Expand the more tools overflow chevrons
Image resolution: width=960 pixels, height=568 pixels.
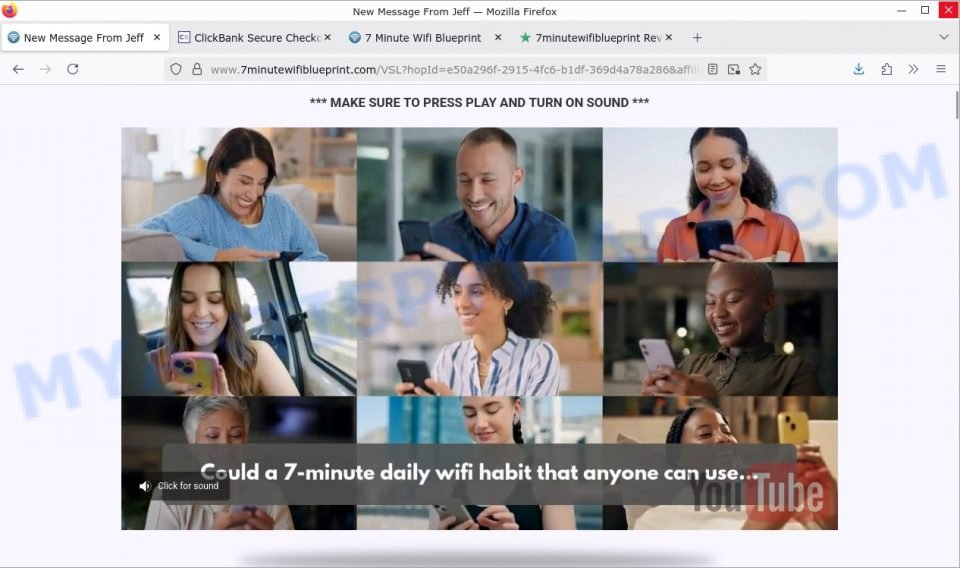pyautogui.click(x=913, y=69)
